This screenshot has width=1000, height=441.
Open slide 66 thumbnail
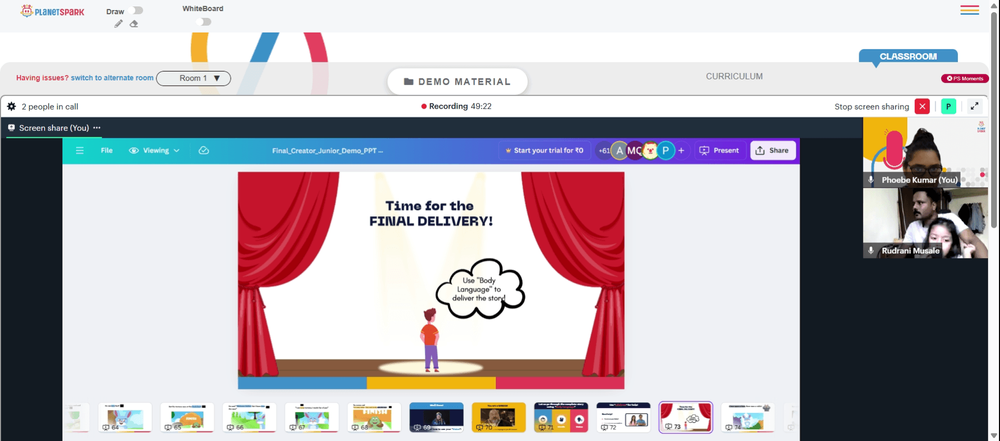pos(249,417)
